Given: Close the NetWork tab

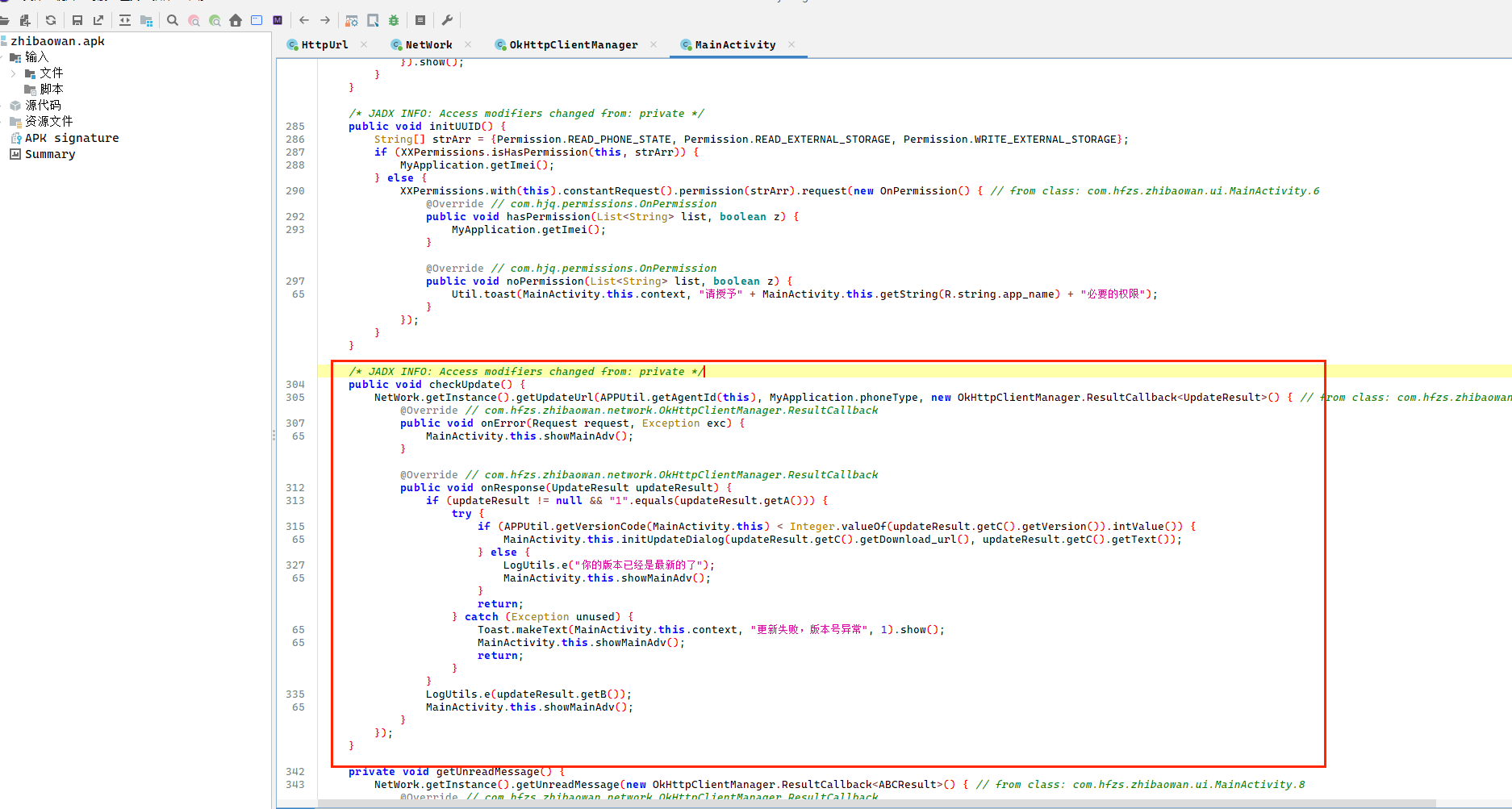Looking at the screenshot, I should [468, 44].
